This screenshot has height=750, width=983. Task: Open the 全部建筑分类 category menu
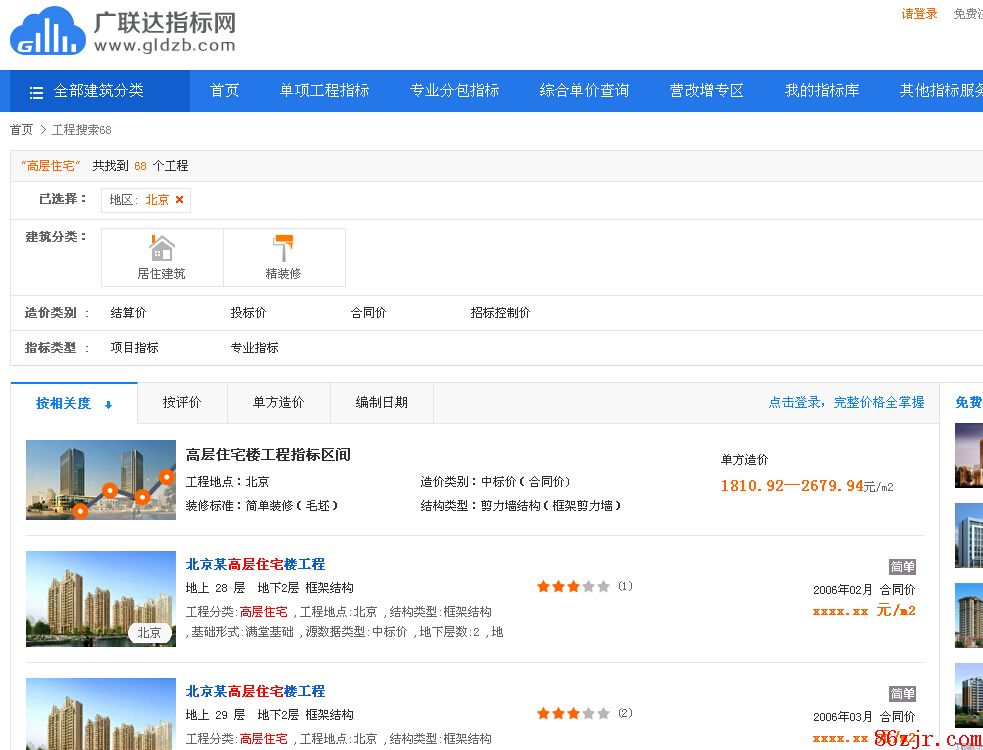point(98,91)
